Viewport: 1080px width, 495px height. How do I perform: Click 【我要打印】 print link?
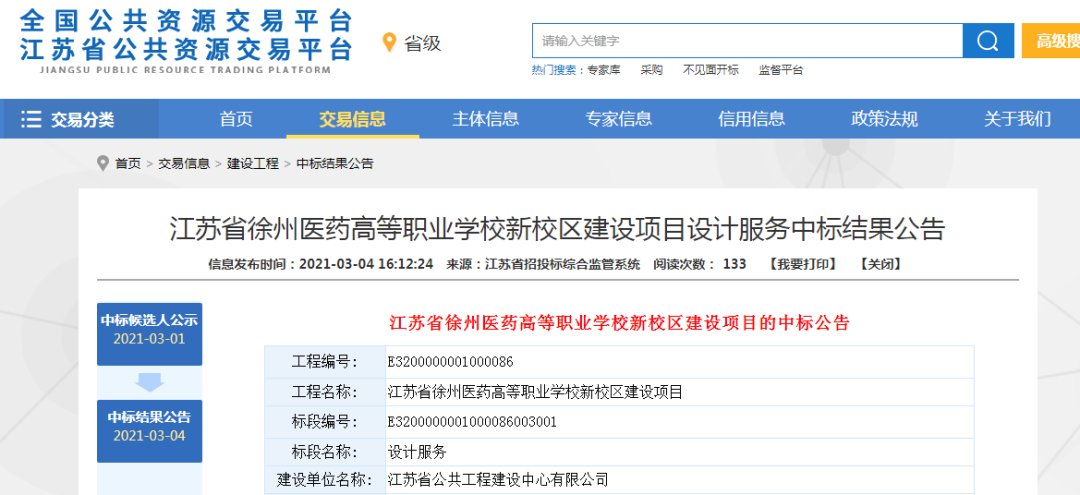coord(802,264)
